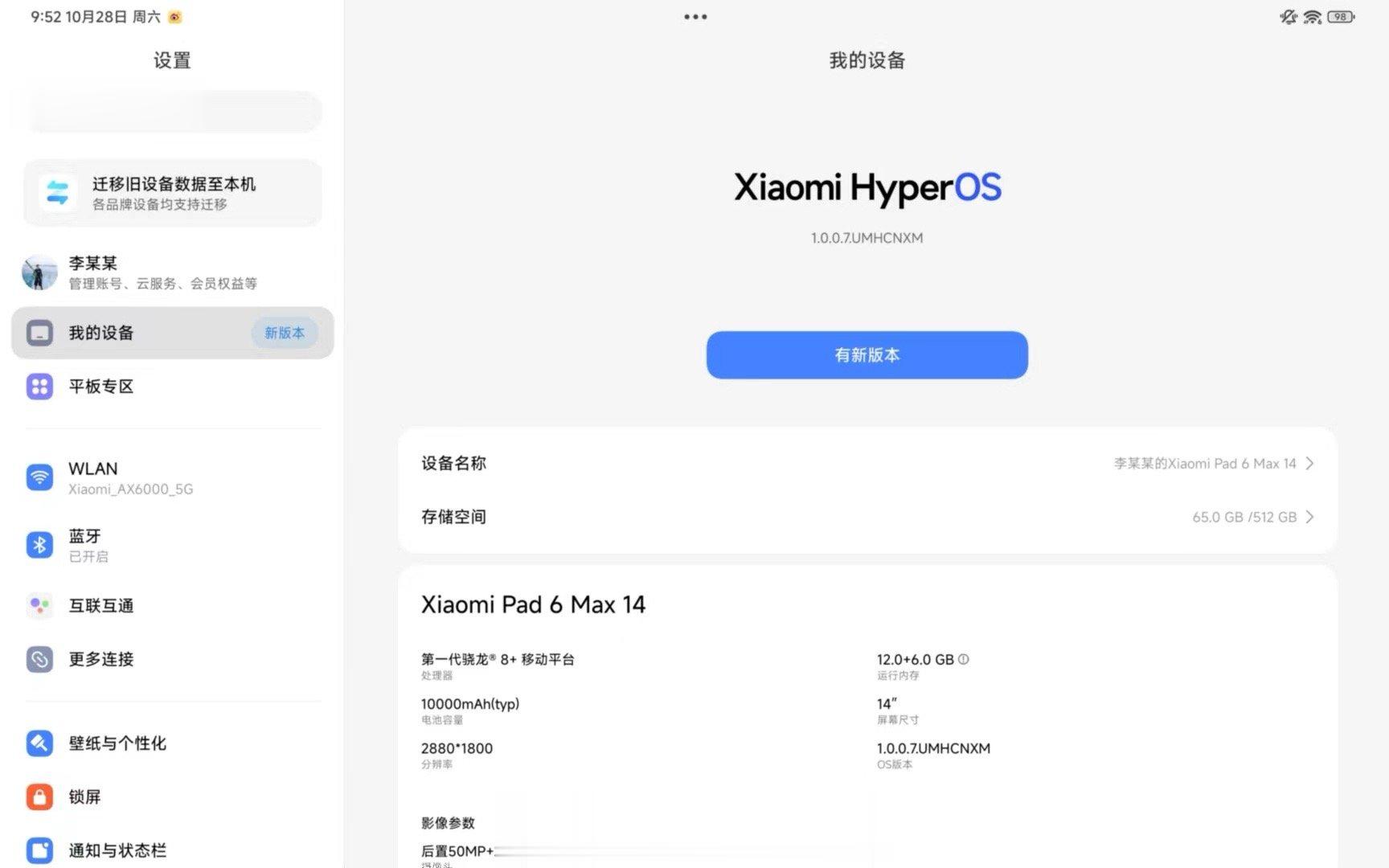
Task: Click the 10月28日 周六 date
Action: coord(113,17)
